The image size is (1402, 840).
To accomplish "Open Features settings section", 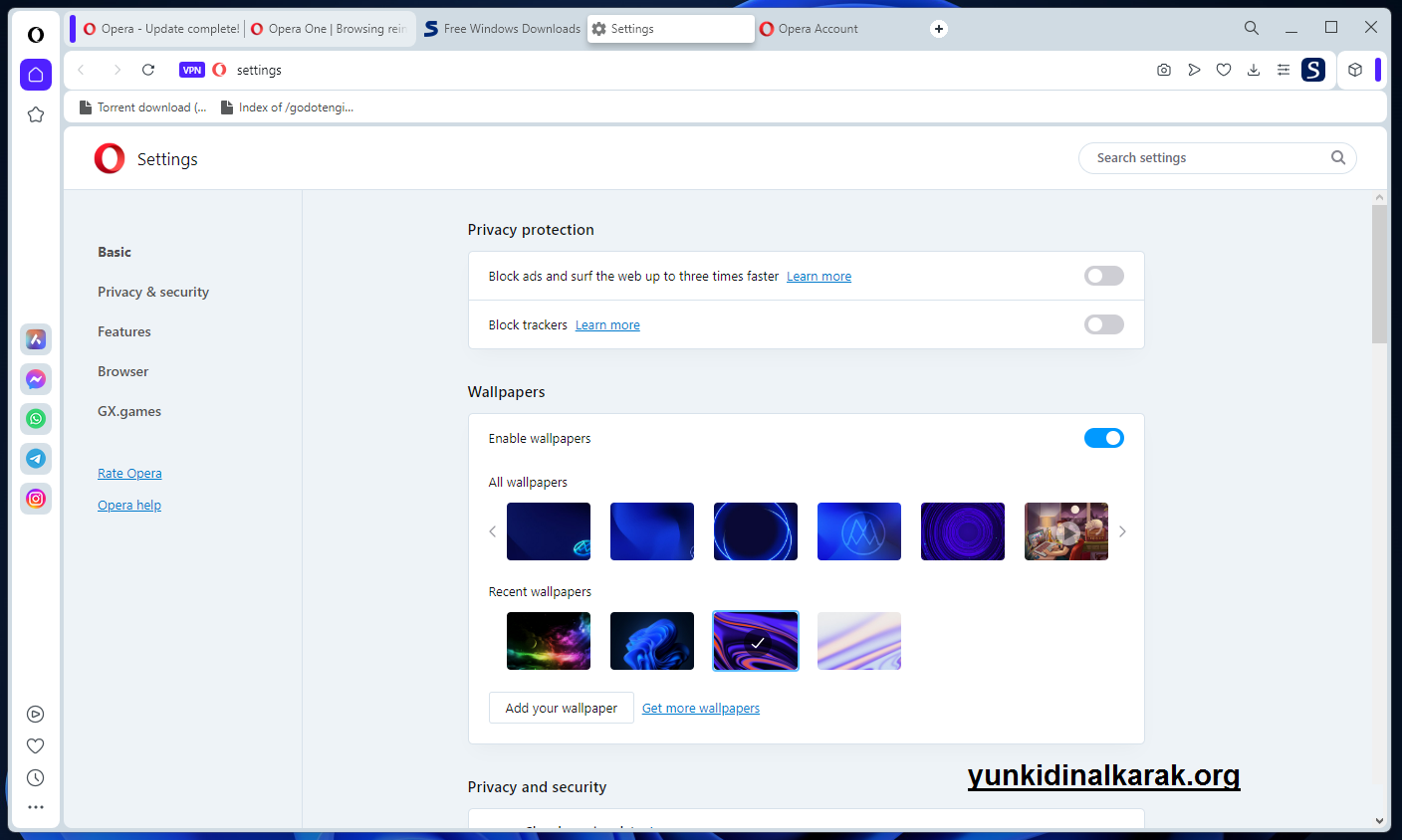I will 124,331.
